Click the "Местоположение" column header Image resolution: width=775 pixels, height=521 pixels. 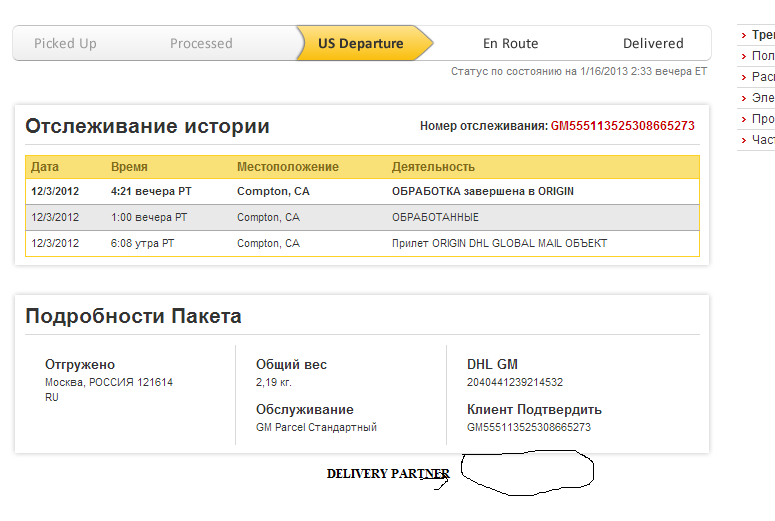288,167
